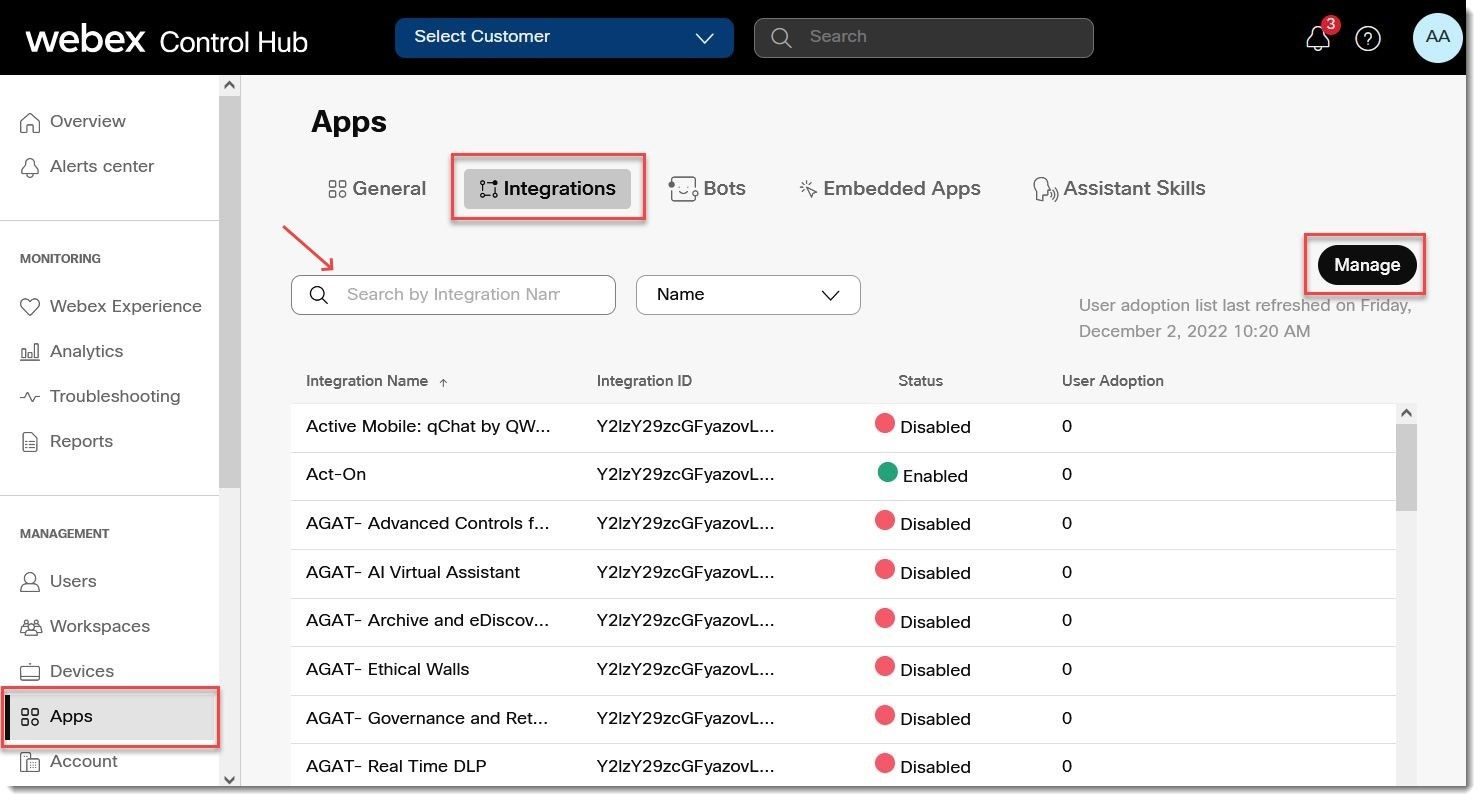The image size is (1481, 801).
Task: Click the Manage button
Action: 1366,265
